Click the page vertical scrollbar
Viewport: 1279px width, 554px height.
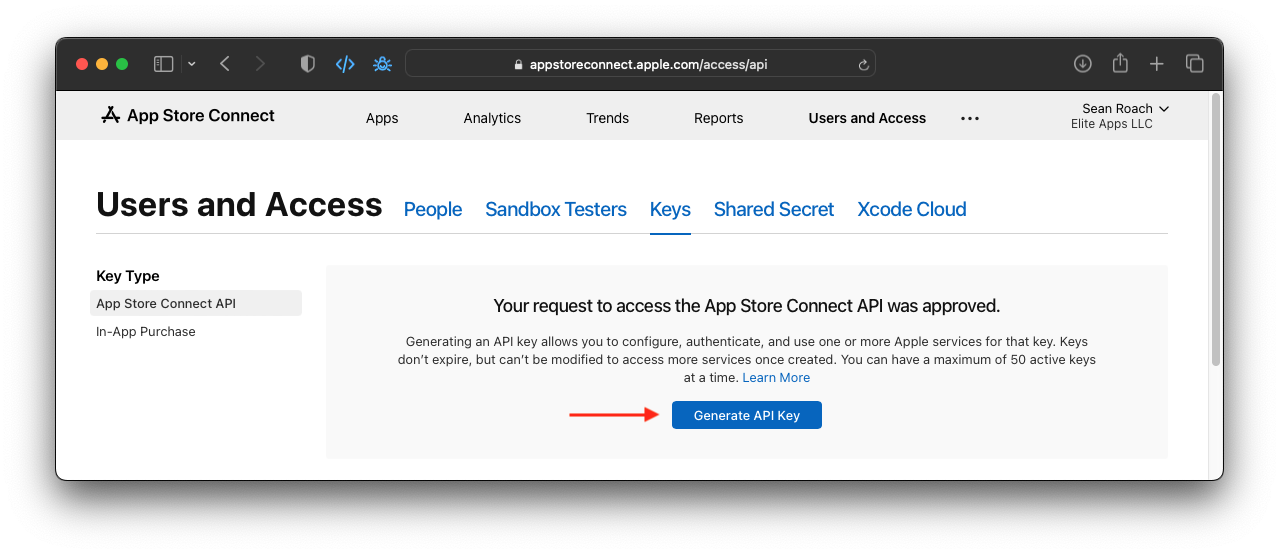[1215, 230]
